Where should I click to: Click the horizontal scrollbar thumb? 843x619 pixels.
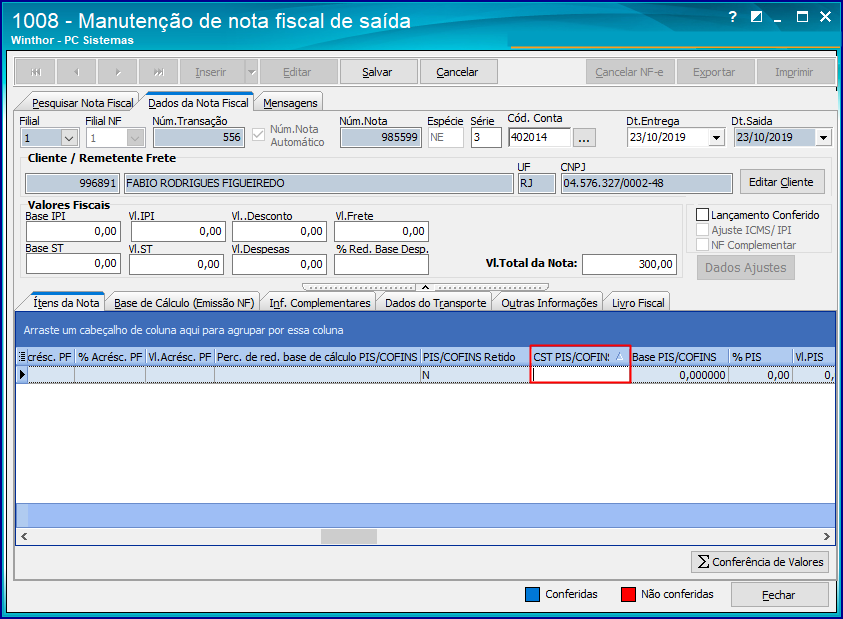click(x=349, y=536)
